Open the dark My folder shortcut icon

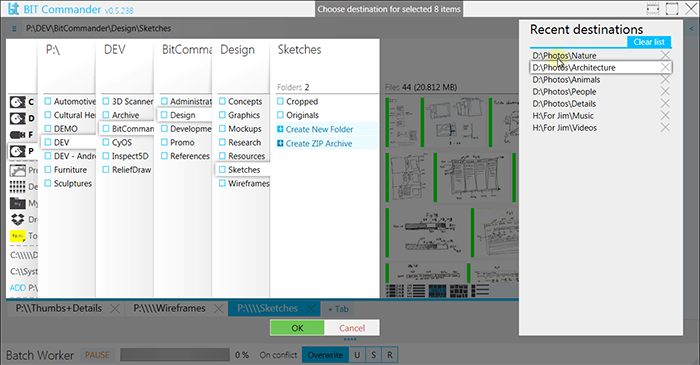tap(17, 203)
